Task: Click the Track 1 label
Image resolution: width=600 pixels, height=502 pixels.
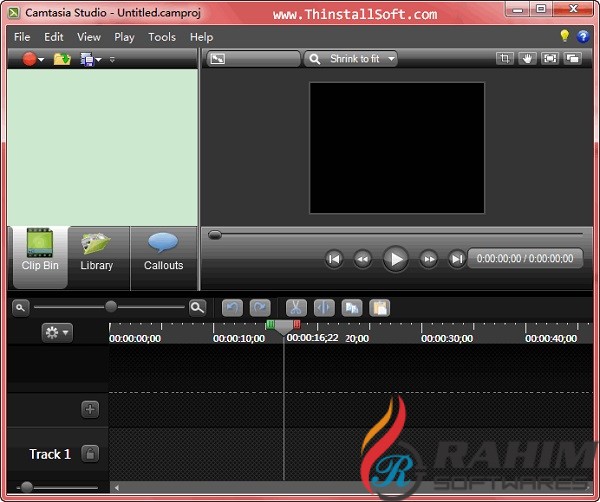Action: click(x=50, y=455)
